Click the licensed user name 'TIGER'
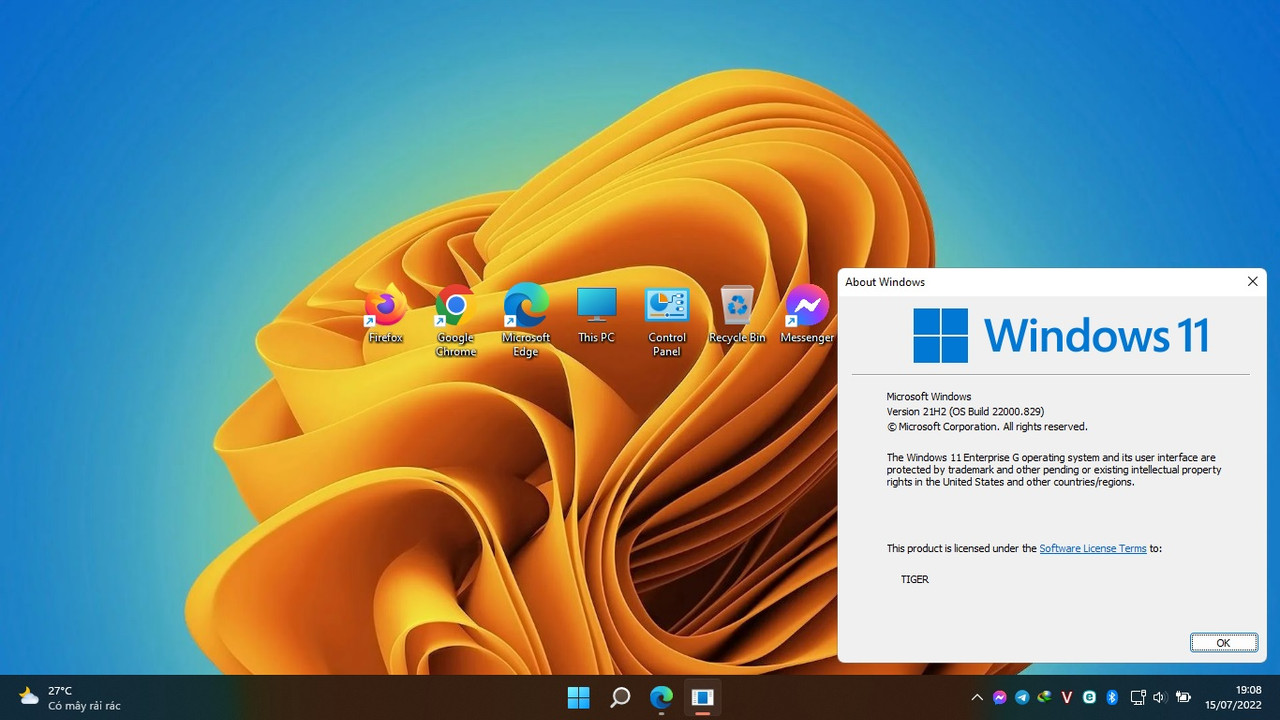This screenshot has width=1280, height=720. click(x=914, y=579)
